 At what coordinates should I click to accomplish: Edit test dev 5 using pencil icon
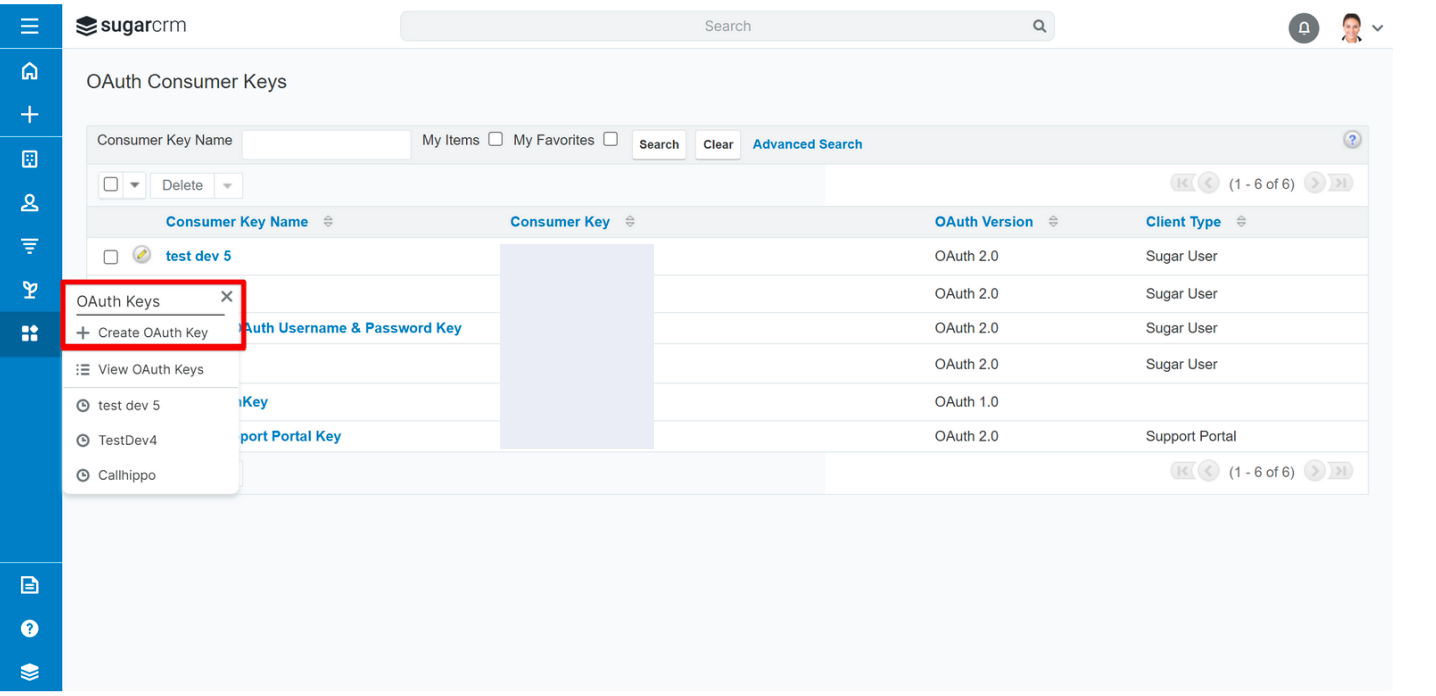tap(142, 255)
